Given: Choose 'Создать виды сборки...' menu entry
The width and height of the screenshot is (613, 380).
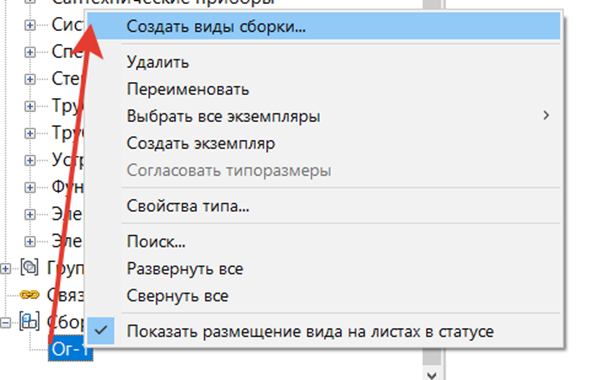Looking at the screenshot, I should click(323, 26).
